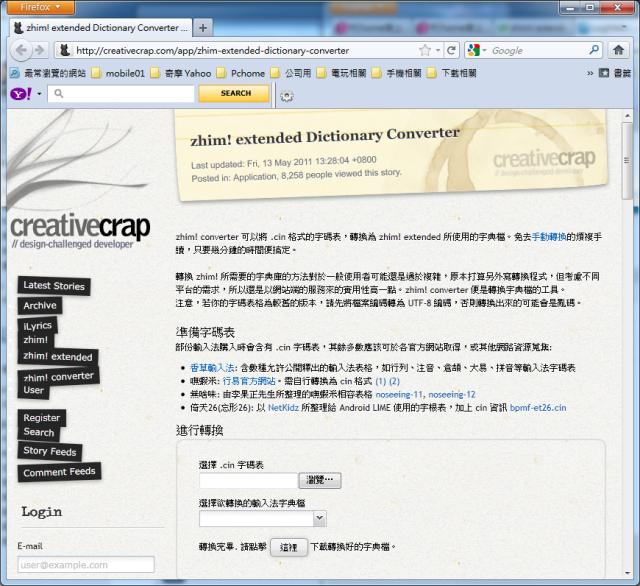This screenshot has height=586, width=640.
Task: Open the mobile01 bookmark folder
Action: 118,73
